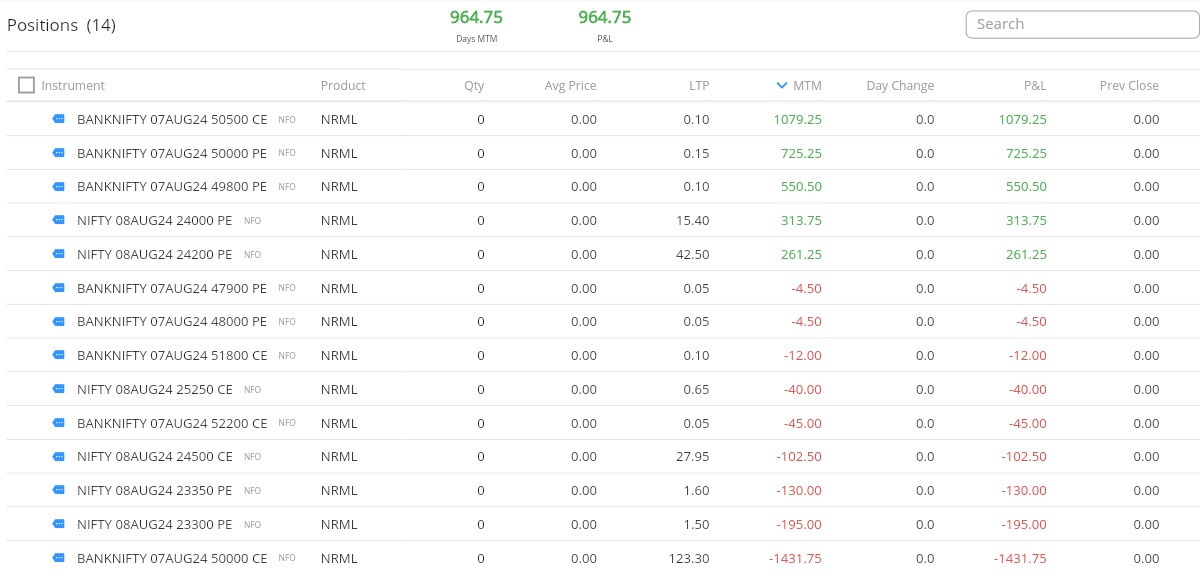Click the sort arrow beside MTM header

[x=782, y=86]
